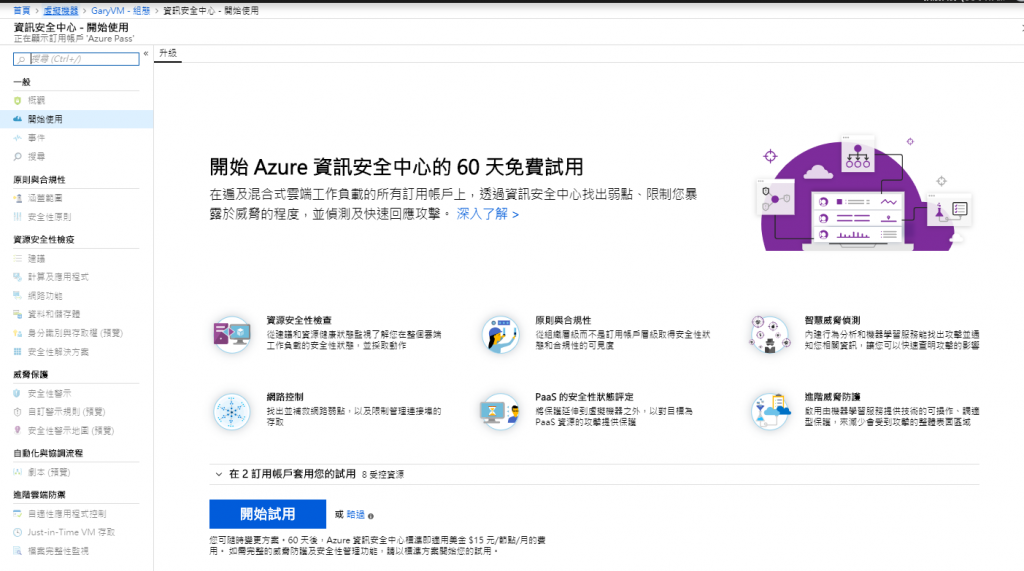Click the cloud icon beside 開始使用
1024x571 pixels.
[18, 119]
